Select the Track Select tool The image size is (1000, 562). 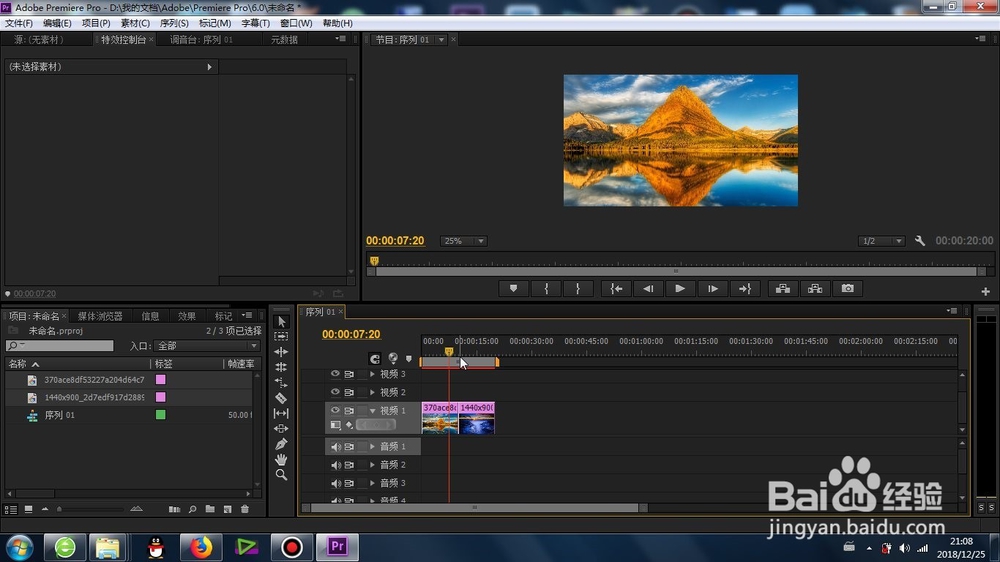[281, 336]
